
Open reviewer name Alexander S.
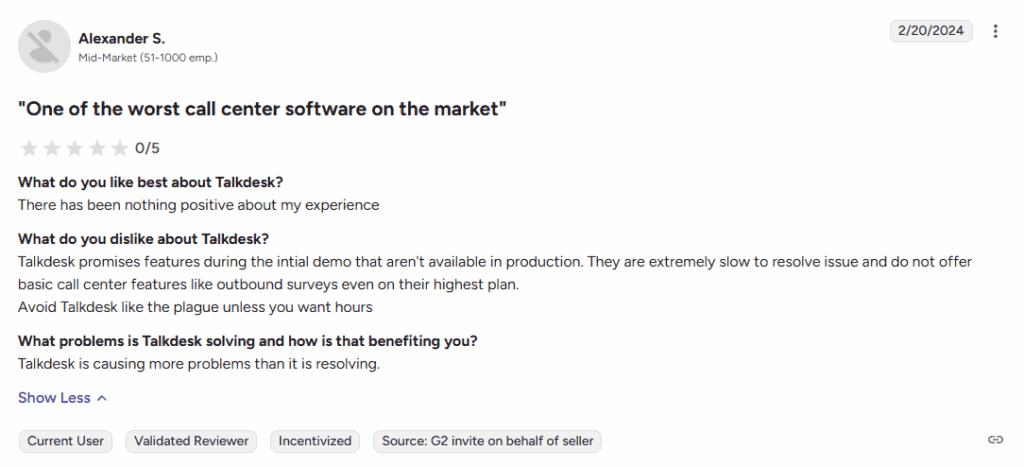121,38
